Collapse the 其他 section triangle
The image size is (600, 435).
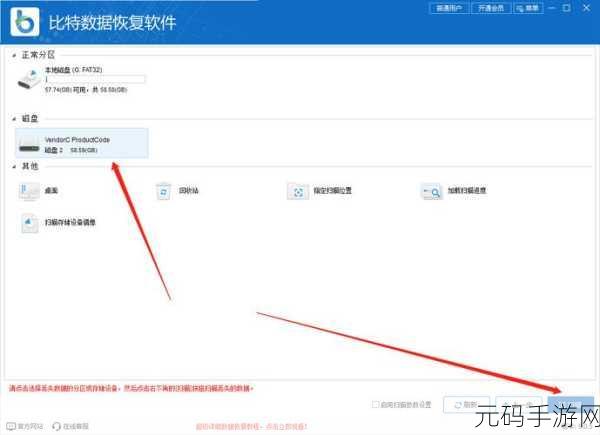[x=14, y=166]
